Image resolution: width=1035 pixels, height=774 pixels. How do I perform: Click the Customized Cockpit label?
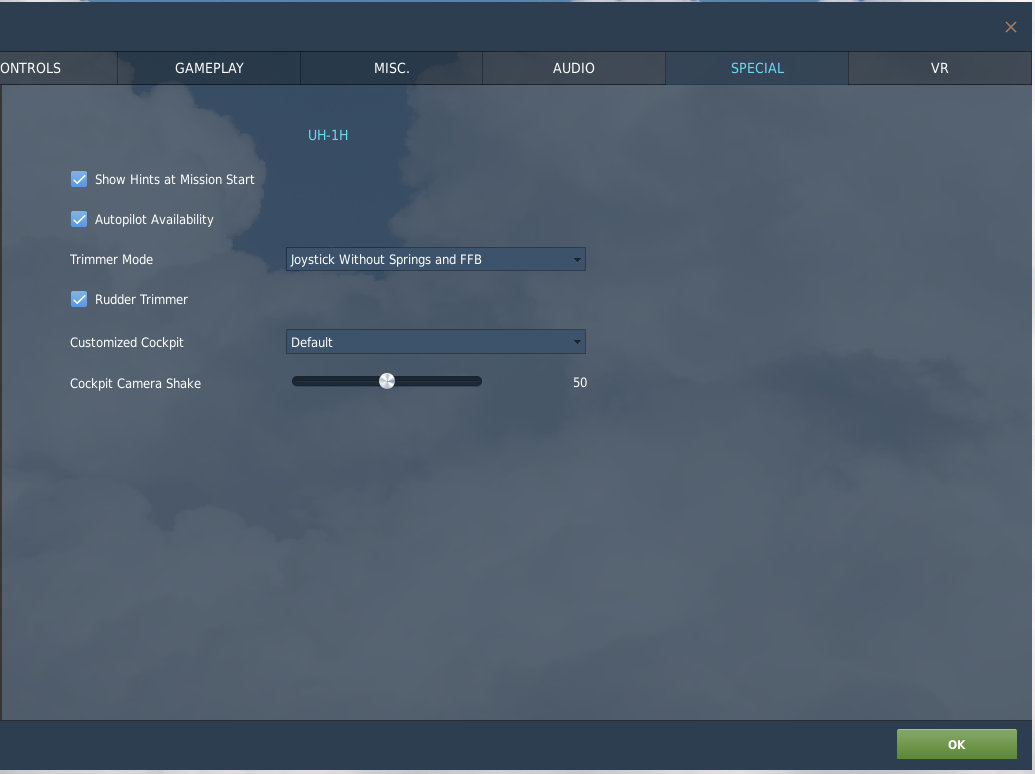coord(127,342)
